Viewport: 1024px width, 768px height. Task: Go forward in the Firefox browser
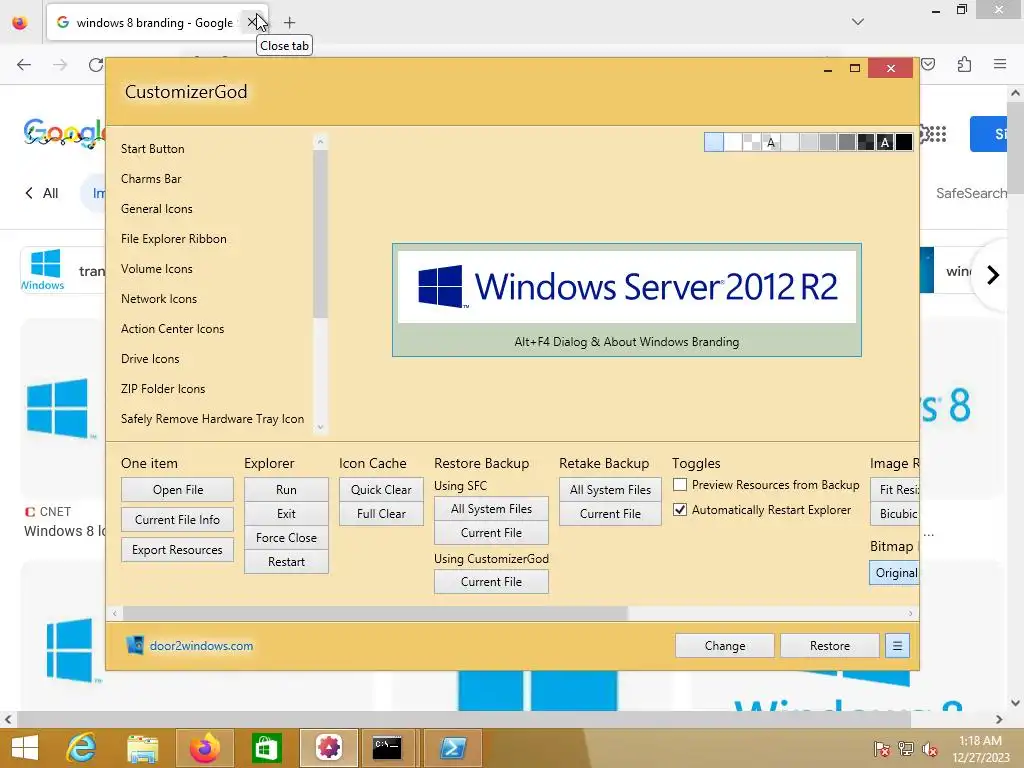(60, 65)
